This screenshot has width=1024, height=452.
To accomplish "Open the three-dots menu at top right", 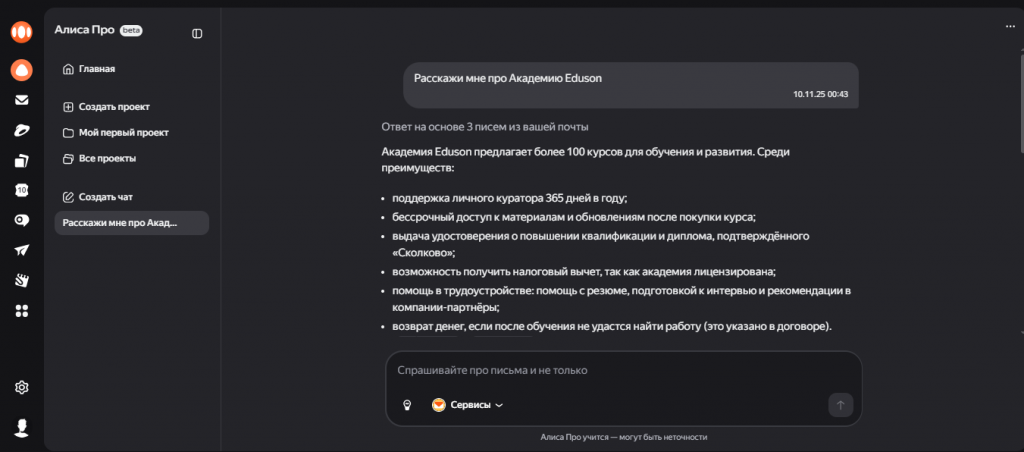I will pyautogui.click(x=1010, y=27).
